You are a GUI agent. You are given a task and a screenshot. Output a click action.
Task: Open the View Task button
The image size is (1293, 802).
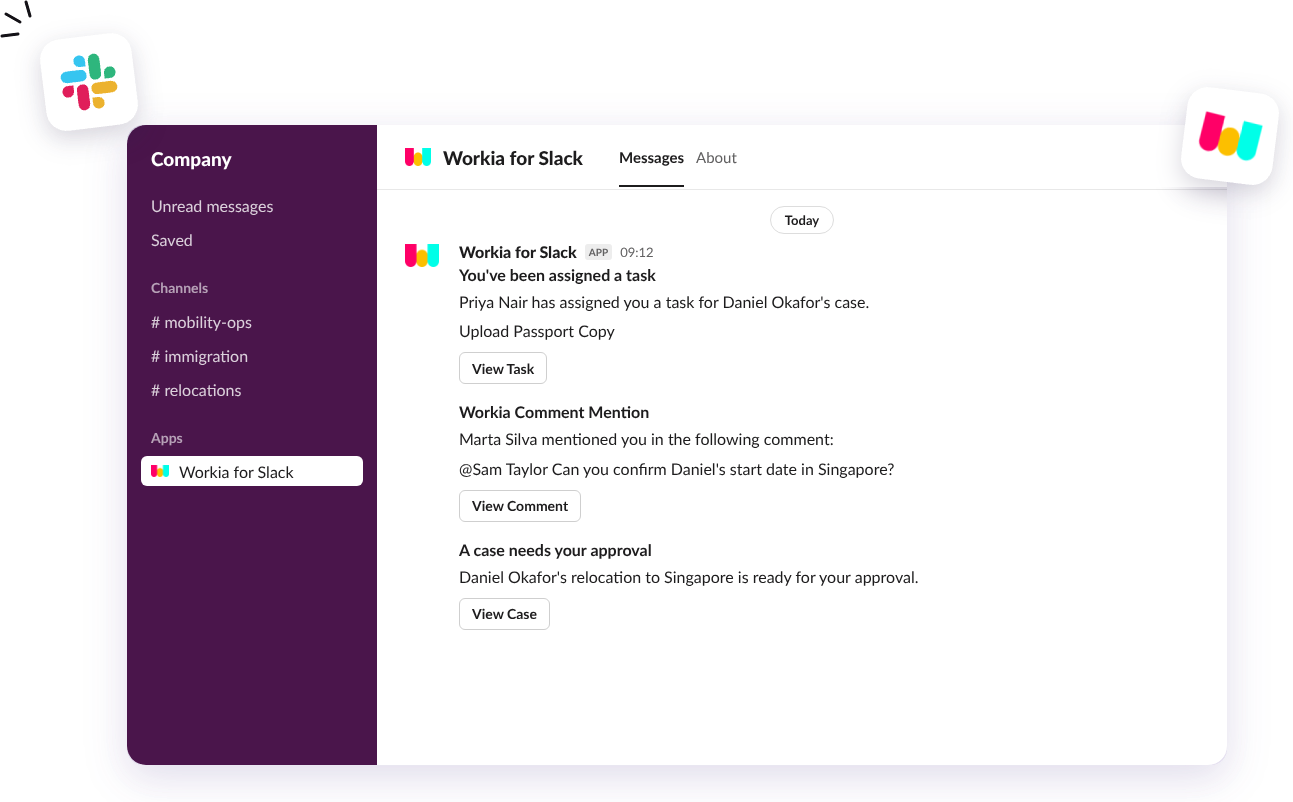503,368
